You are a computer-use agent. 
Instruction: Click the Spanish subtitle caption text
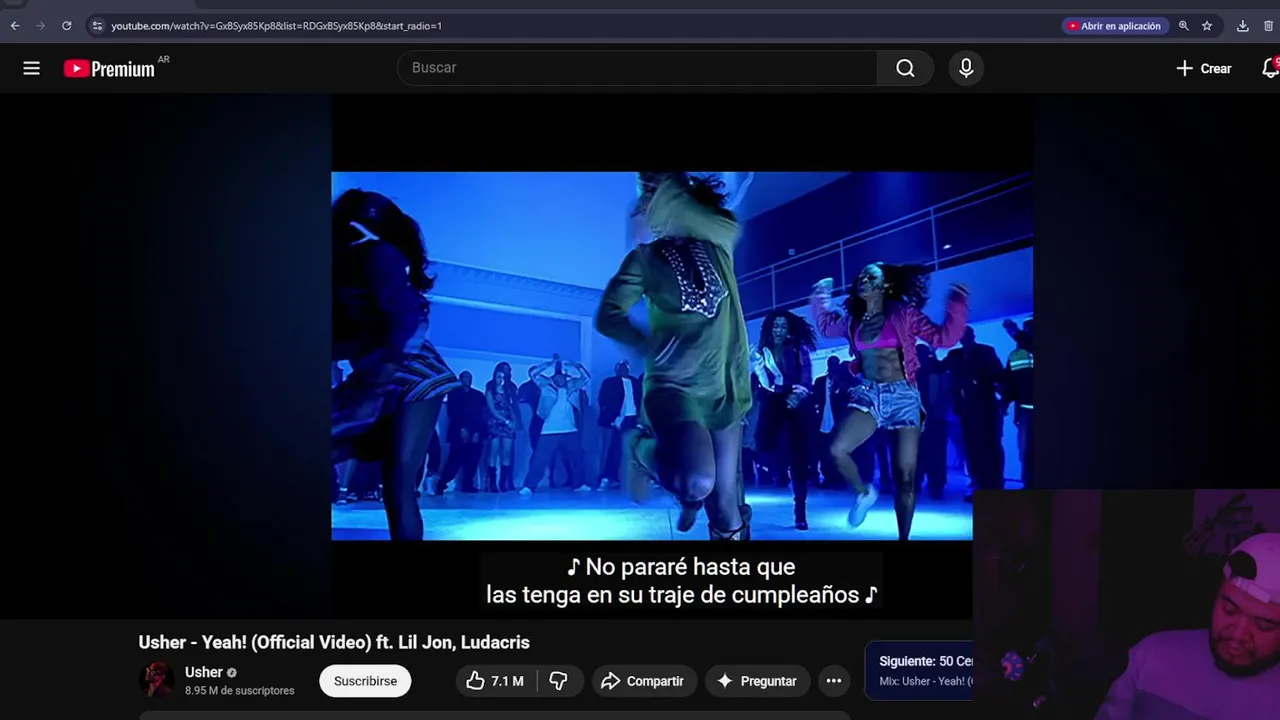click(x=681, y=581)
